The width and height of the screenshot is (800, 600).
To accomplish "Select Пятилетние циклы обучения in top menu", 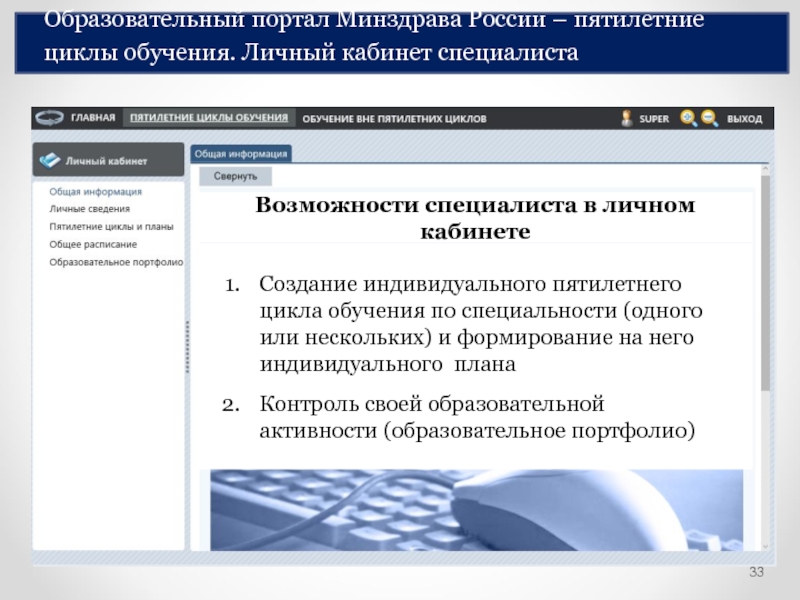I will click(209, 118).
